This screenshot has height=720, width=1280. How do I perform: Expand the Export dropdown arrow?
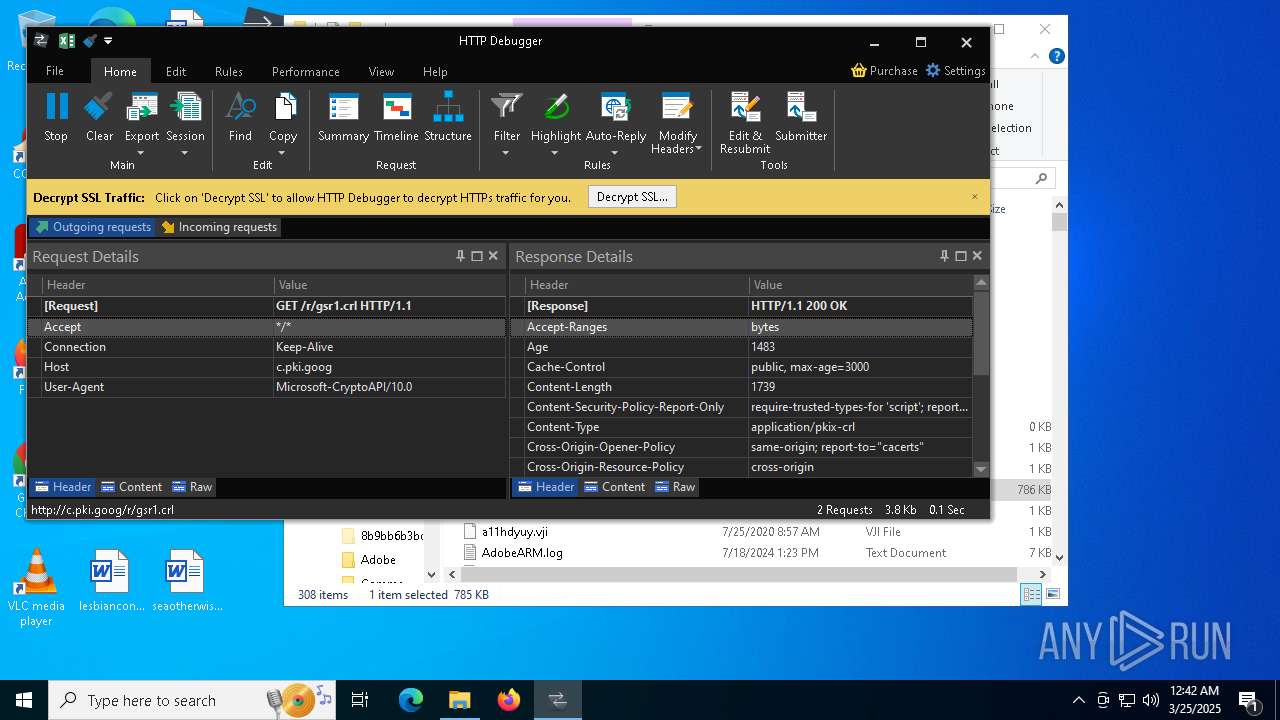141,153
